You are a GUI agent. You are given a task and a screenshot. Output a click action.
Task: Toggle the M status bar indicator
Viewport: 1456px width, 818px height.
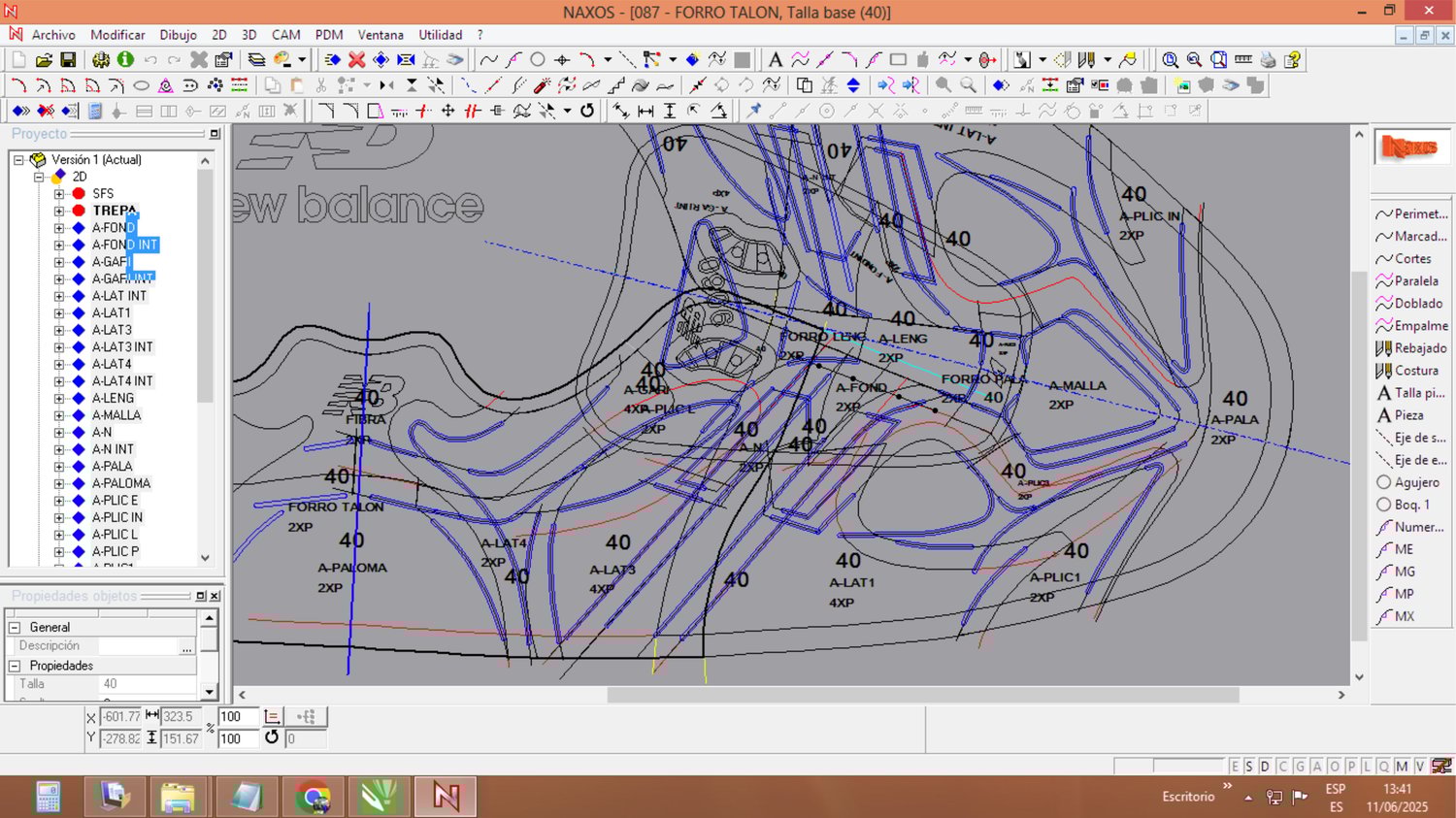pyautogui.click(x=1402, y=767)
